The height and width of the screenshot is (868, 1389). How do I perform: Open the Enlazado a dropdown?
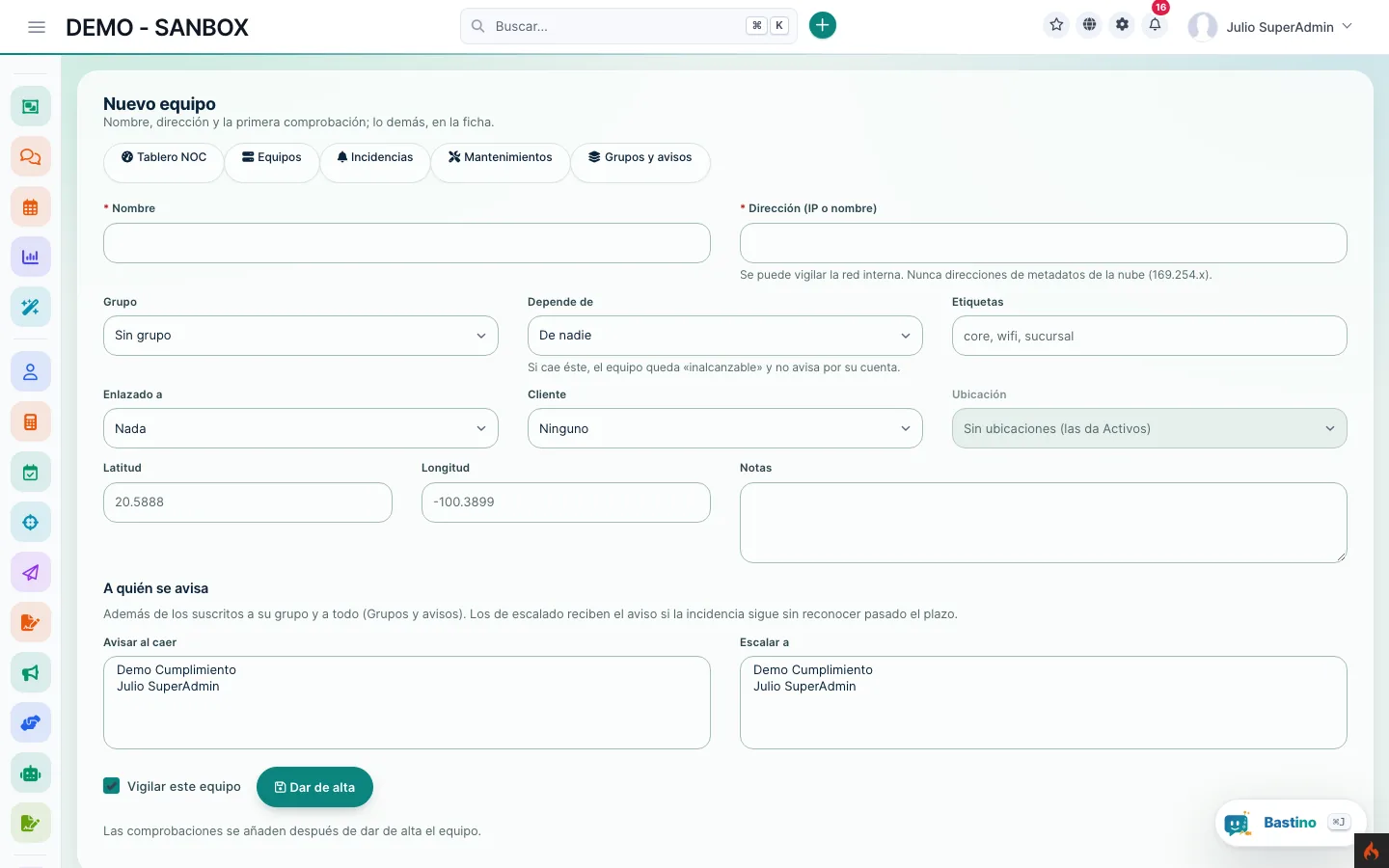click(301, 428)
